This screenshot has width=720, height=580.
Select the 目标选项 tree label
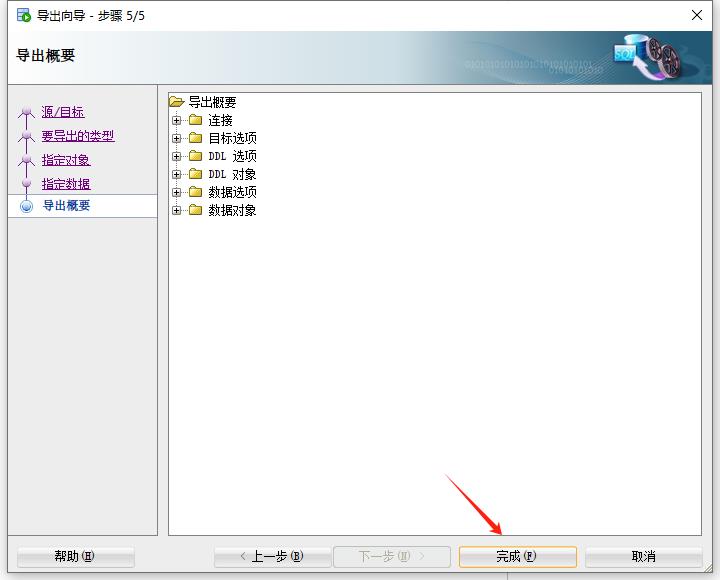click(x=232, y=138)
